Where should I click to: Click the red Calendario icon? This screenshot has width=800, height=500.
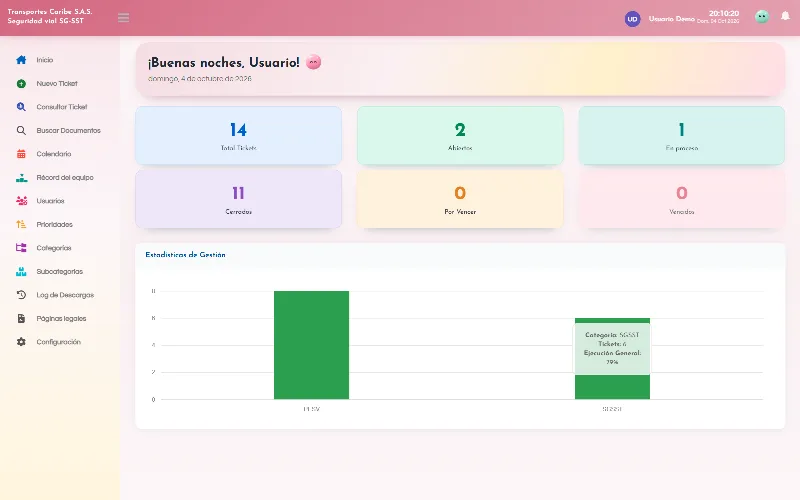click(21, 154)
